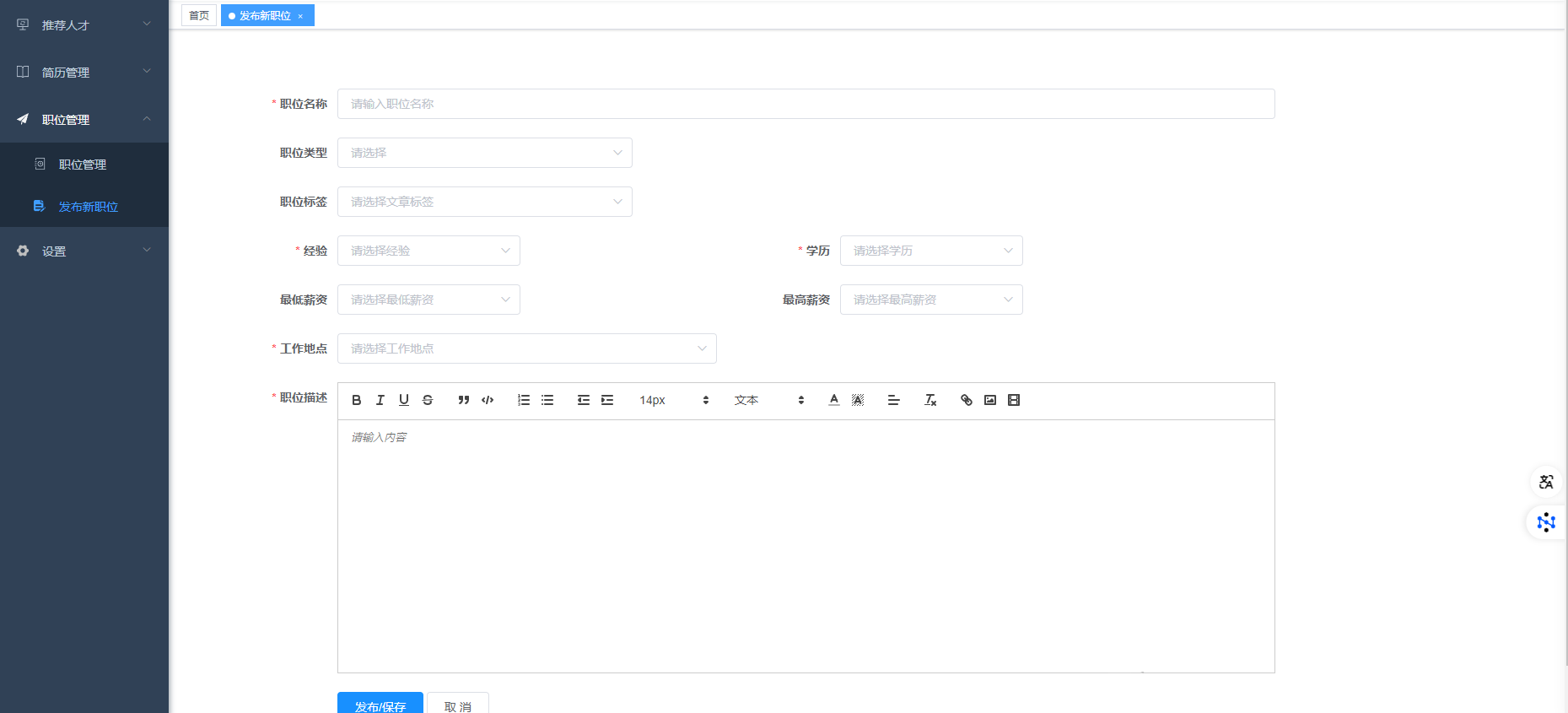Open 职位管理 submenu item
This screenshot has height=713, width=1568.
tap(84, 164)
